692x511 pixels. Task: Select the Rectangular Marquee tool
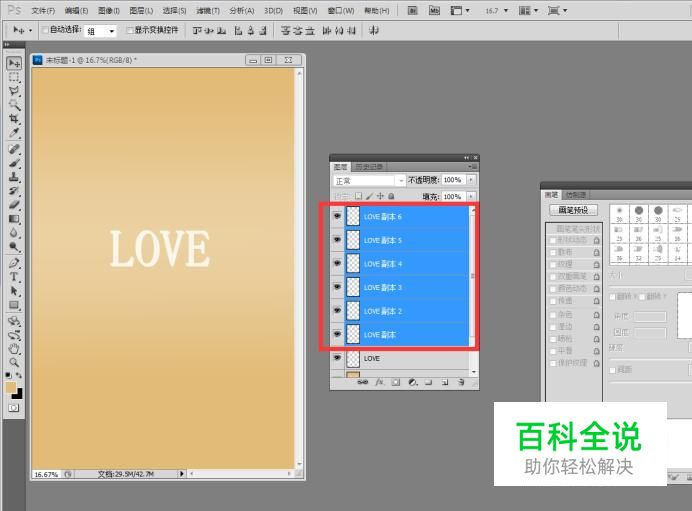(14, 78)
